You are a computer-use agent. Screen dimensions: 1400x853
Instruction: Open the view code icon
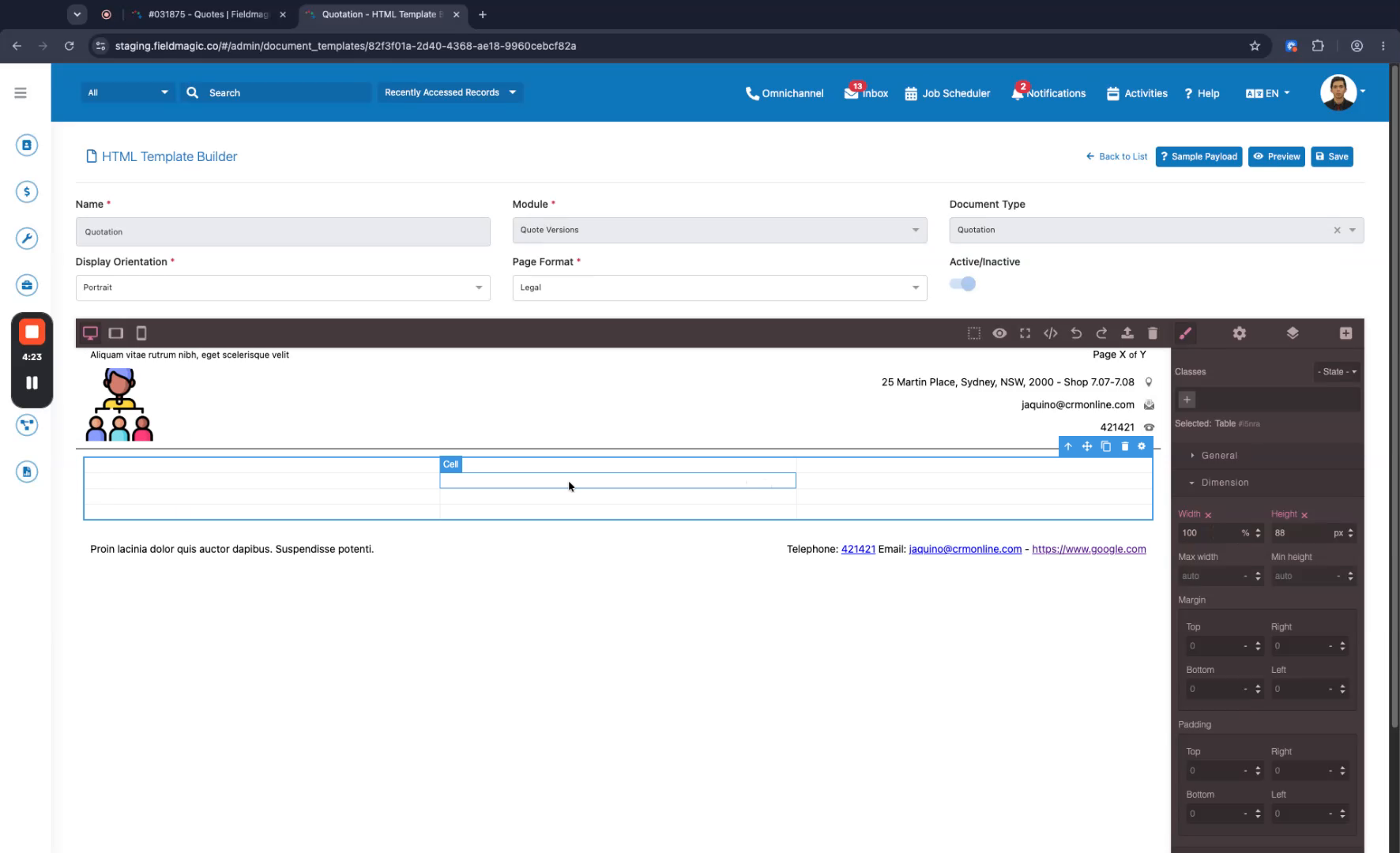[1050, 333]
